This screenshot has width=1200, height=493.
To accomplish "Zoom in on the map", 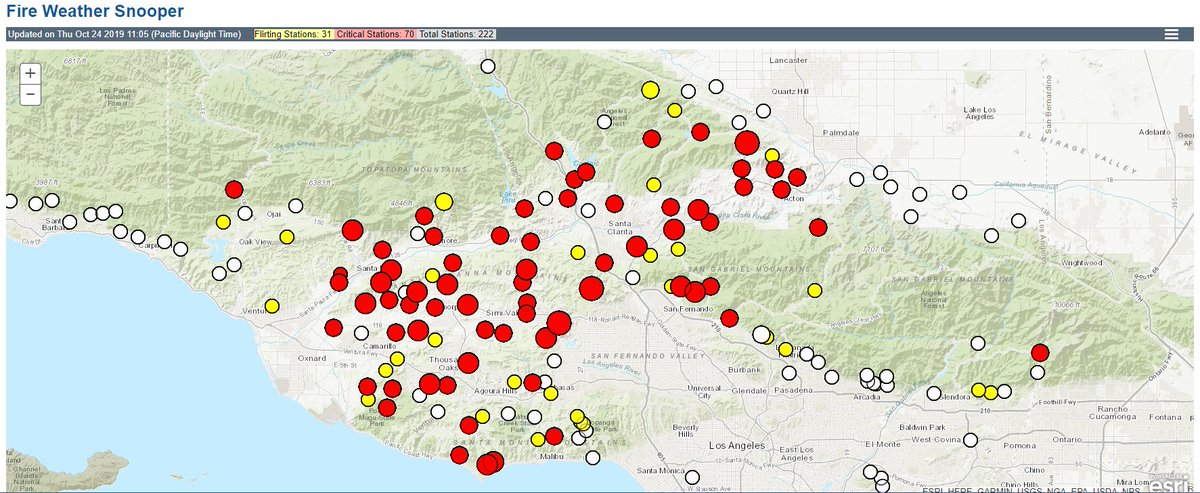I will (x=30, y=74).
